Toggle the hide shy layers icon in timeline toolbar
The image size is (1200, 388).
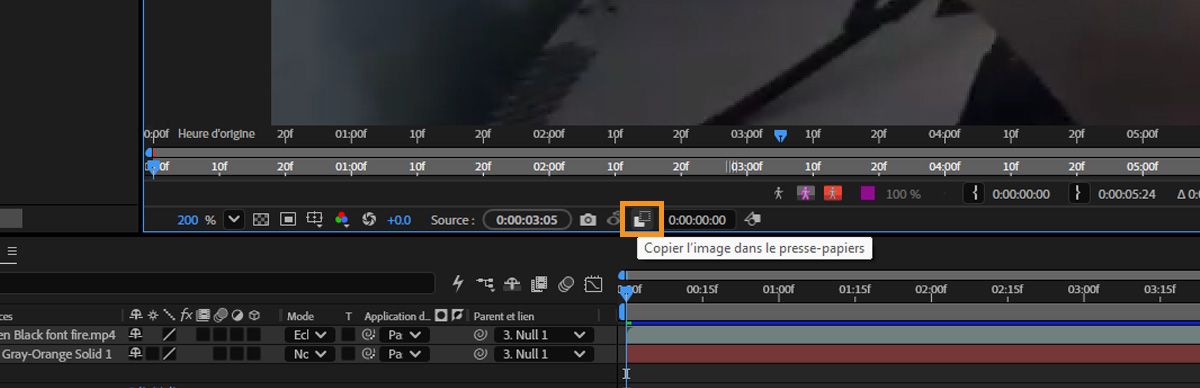[513, 284]
